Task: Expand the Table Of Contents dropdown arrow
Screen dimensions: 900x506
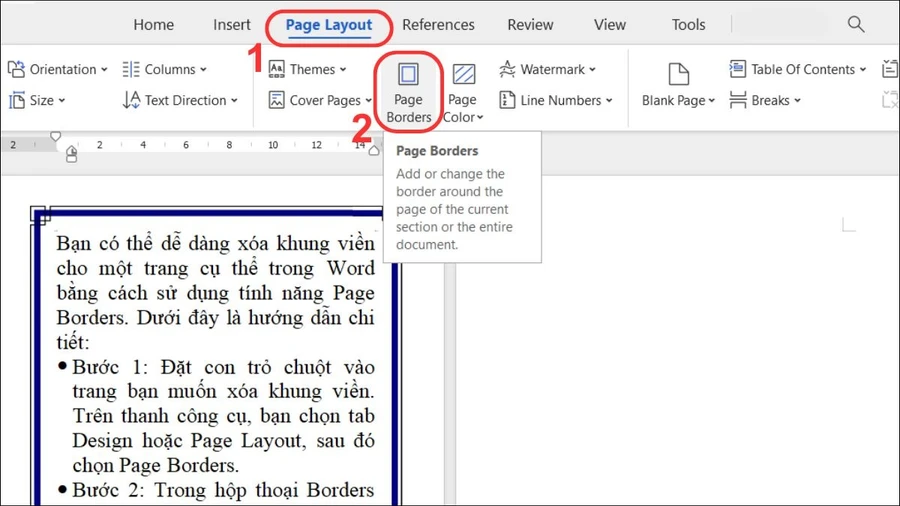Action: [x=863, y=69]
